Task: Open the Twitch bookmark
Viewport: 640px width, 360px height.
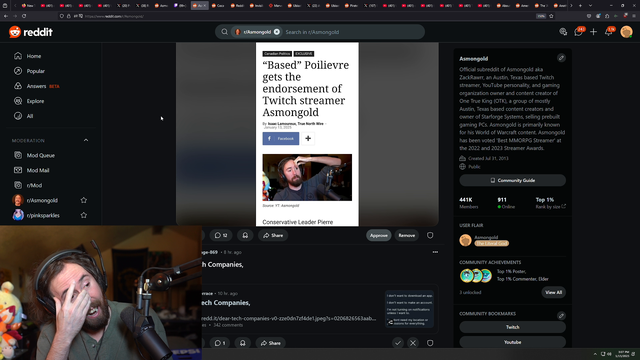Action: tap(513, 327)
